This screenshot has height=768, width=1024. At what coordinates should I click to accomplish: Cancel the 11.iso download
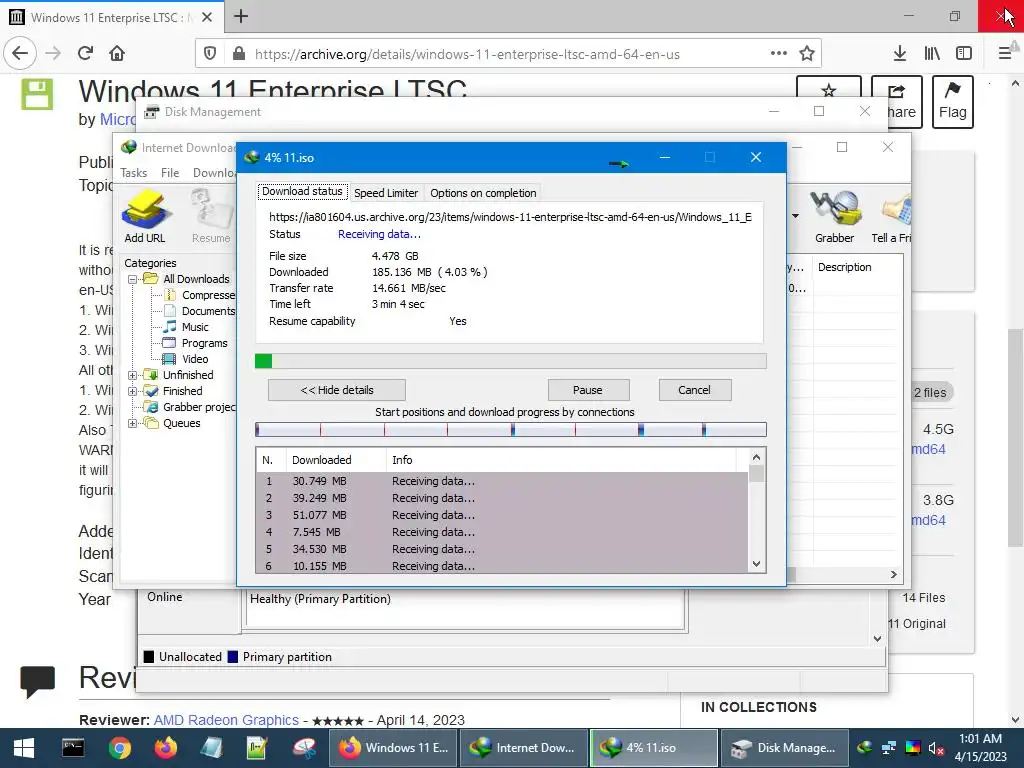[x=694, y=390]
